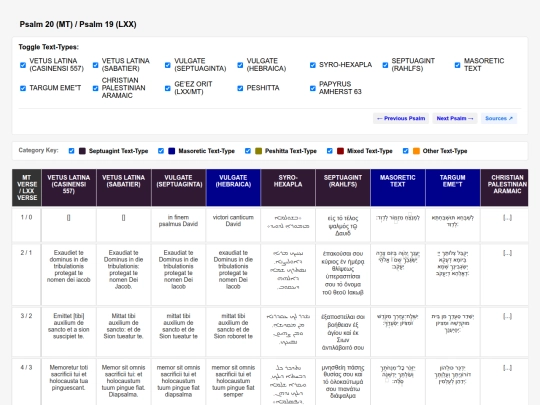Viewport: 540px width, 405px height.
Task: Toggle the Peshitta checkbox
Action: pyautogui.click(x=240, y=89)
